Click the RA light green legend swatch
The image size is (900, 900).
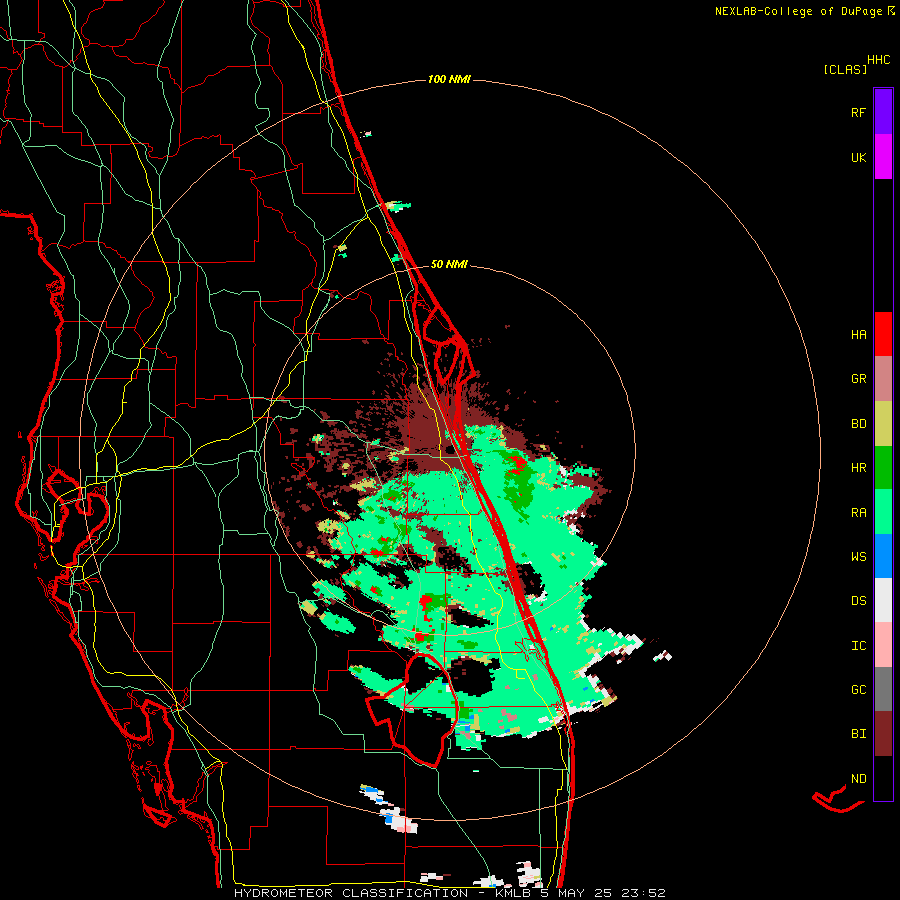(883, 512)
